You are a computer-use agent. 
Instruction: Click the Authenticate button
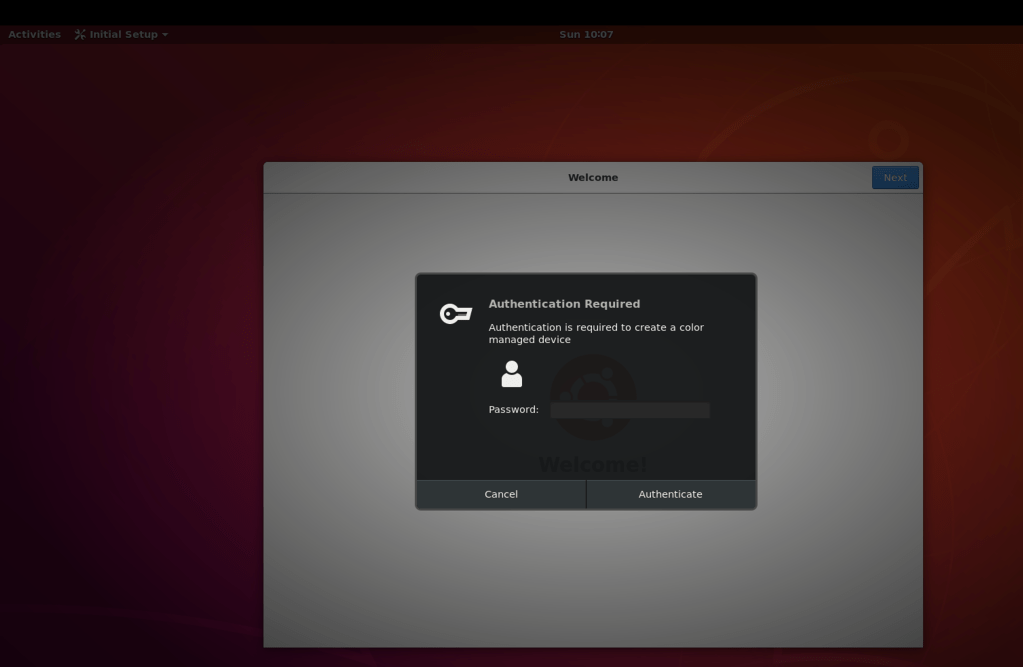[x=671, y=494]
